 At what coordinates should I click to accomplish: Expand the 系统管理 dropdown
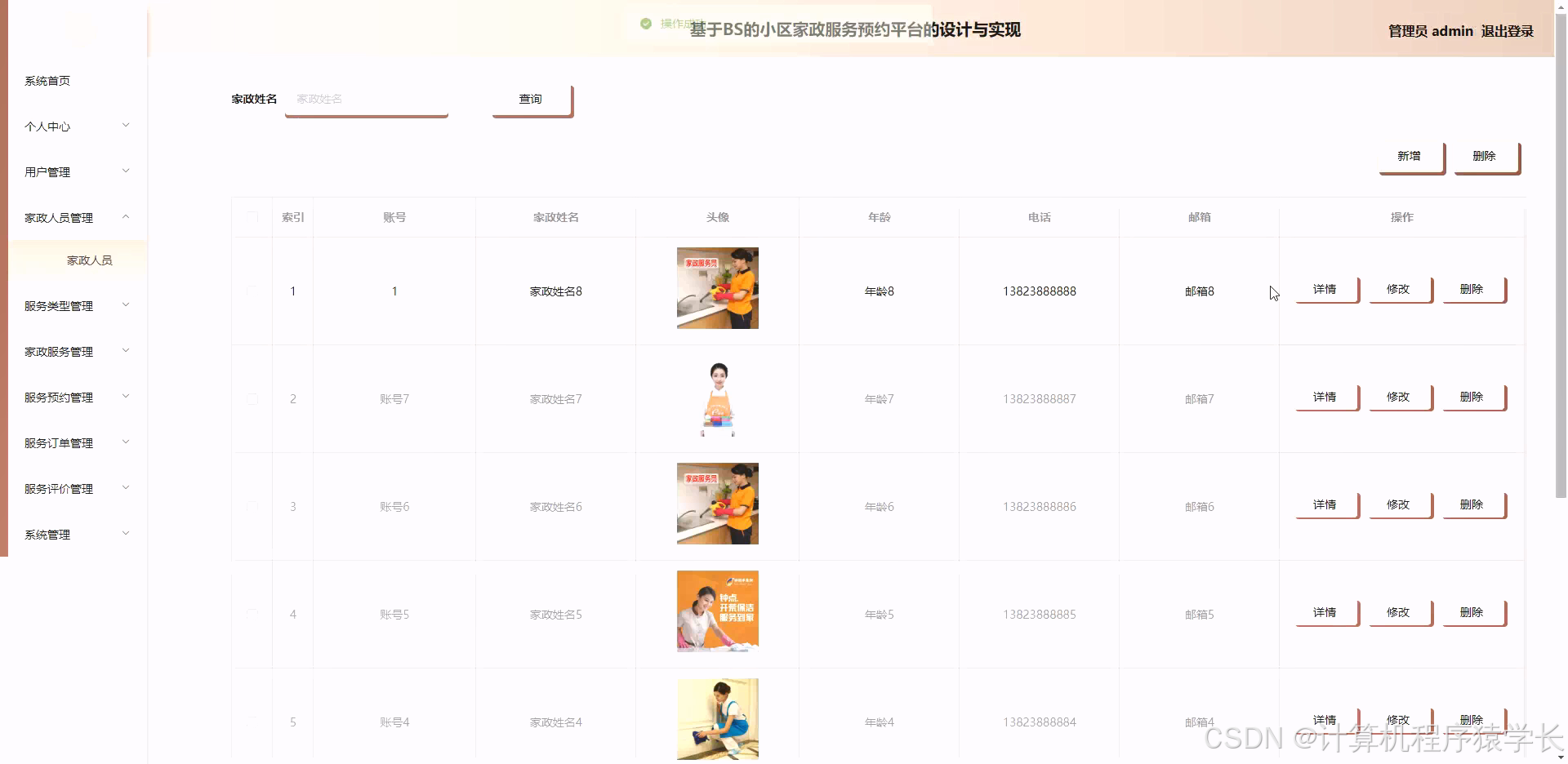point(46,535)
